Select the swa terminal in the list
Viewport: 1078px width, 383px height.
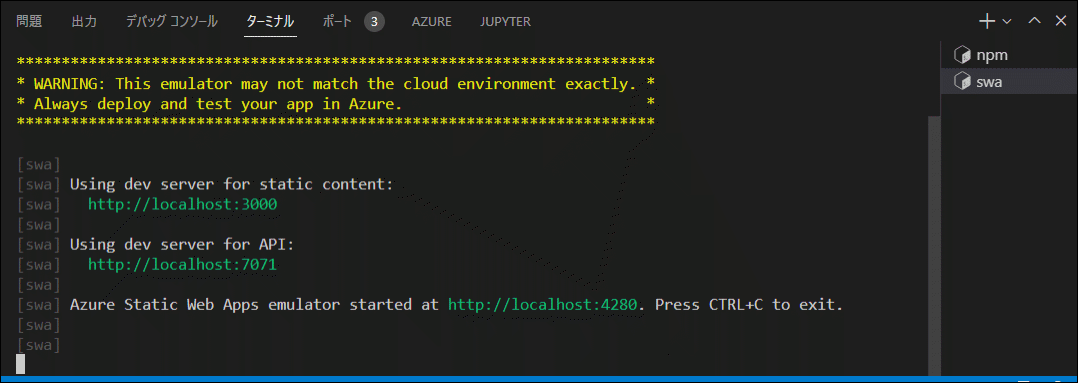click(1009, 82)
